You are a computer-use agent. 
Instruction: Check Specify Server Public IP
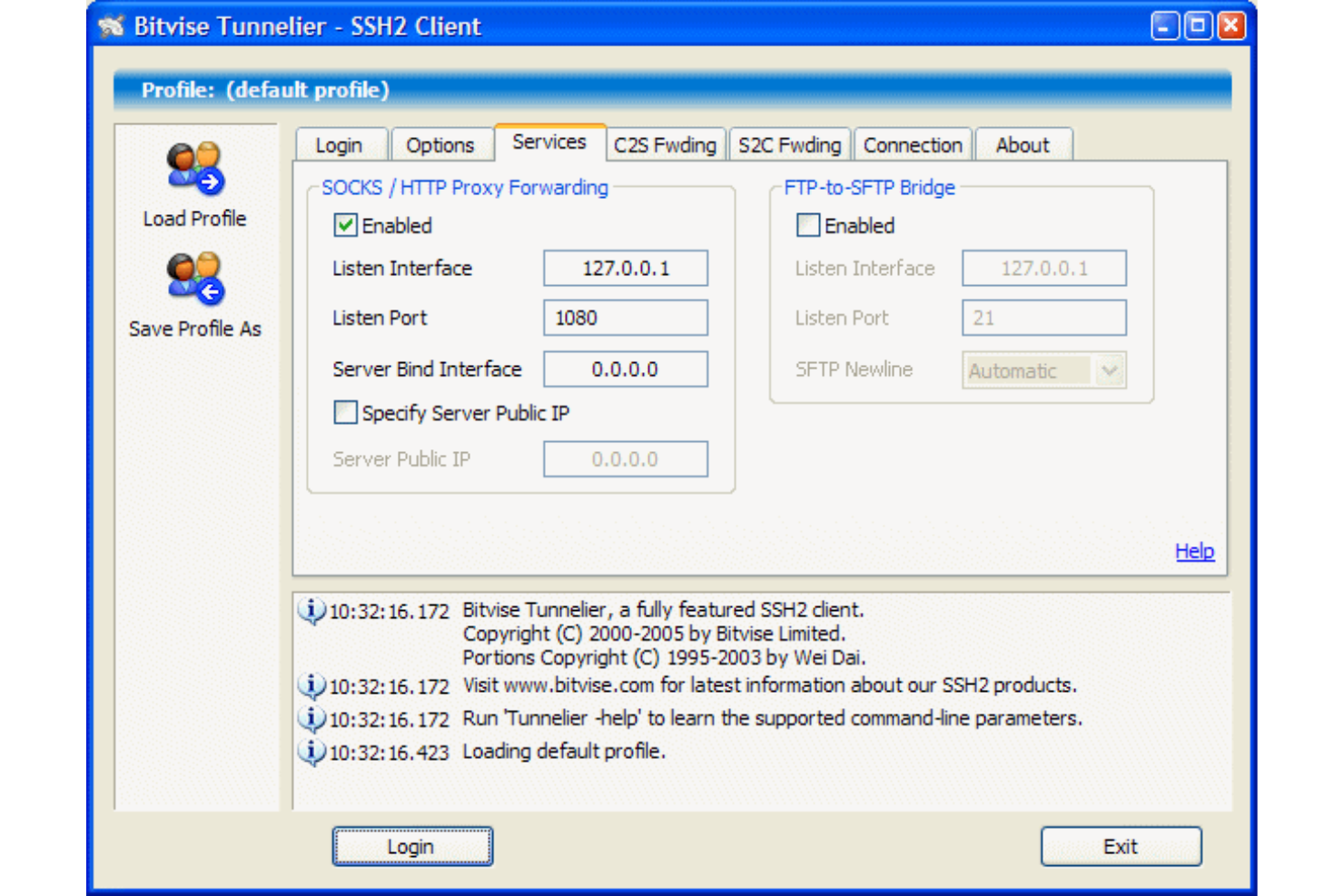[344, 413]
